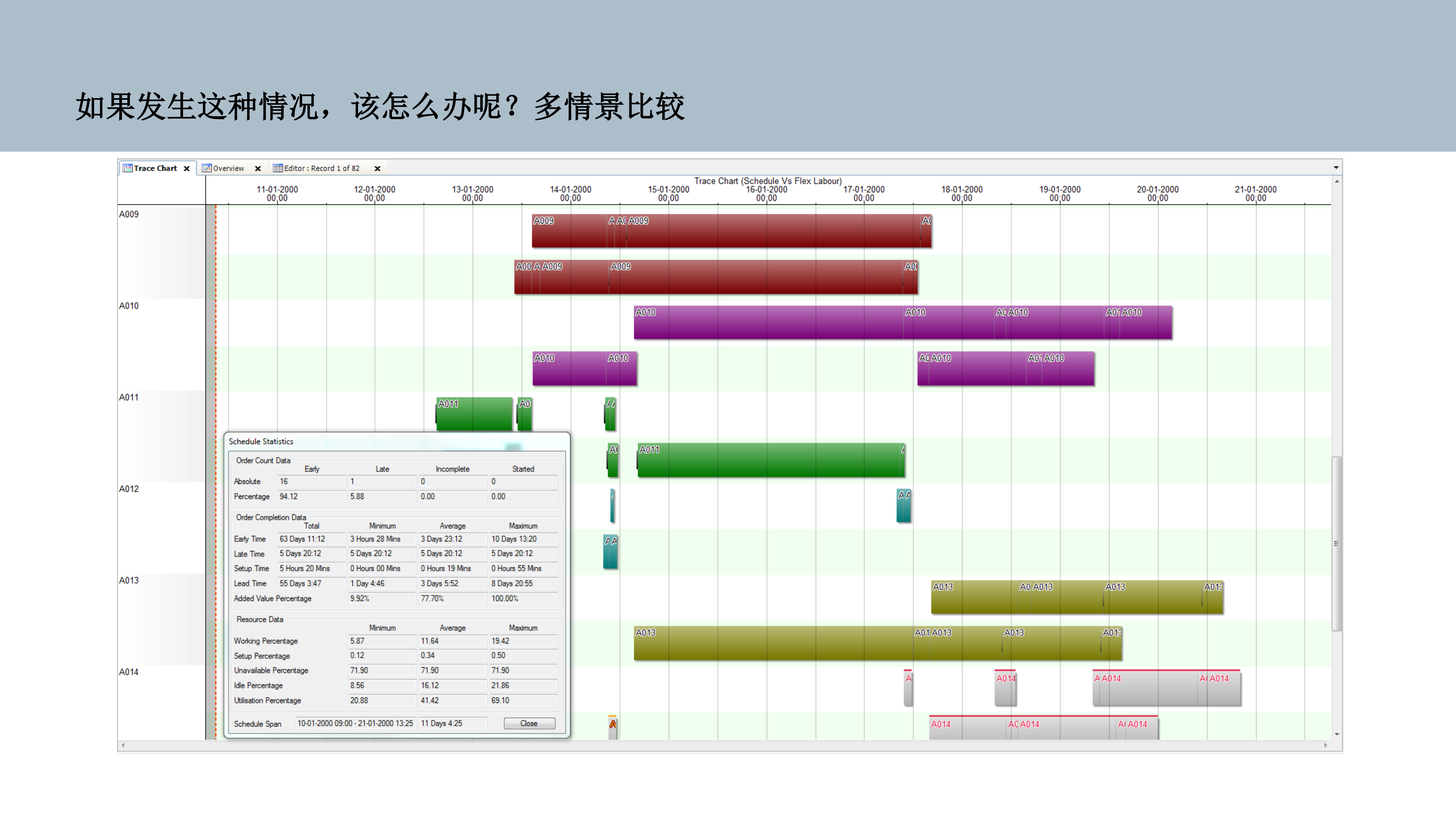Close the Trace Chart tab

click(187, 168)
